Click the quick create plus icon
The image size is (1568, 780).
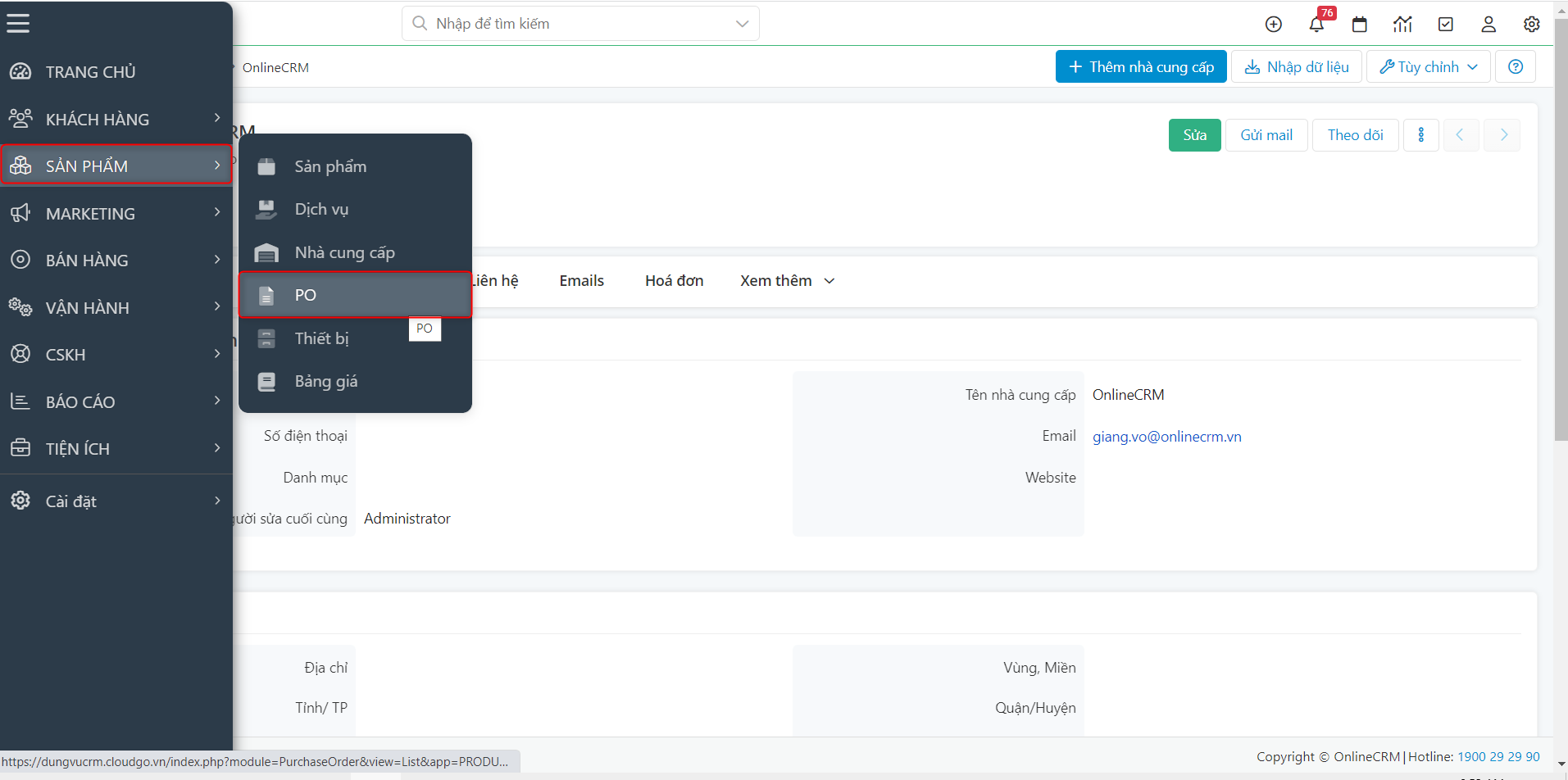tap(1274, 24)
